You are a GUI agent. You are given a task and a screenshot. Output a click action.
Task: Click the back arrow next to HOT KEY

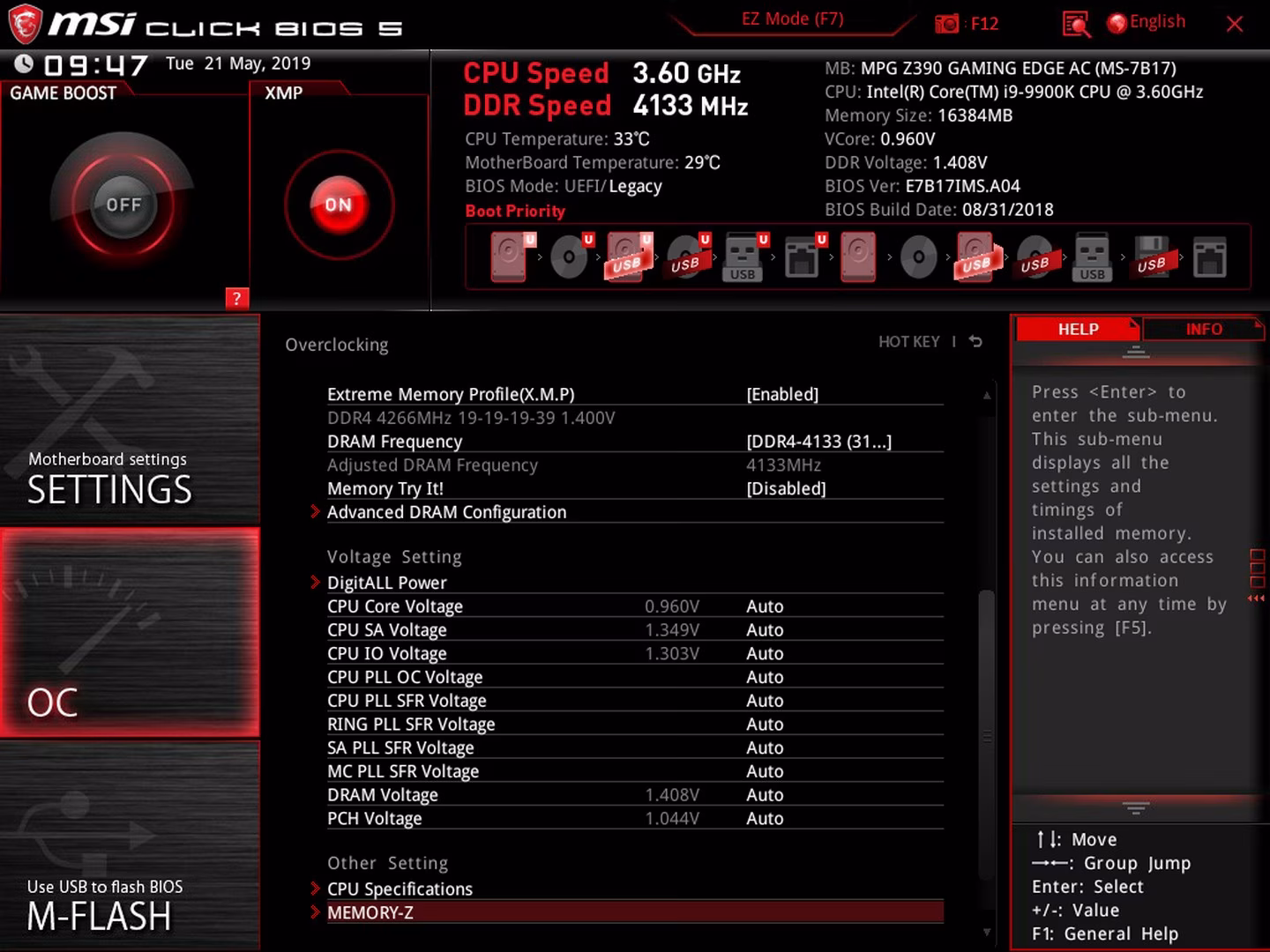[x=975, y=341]
